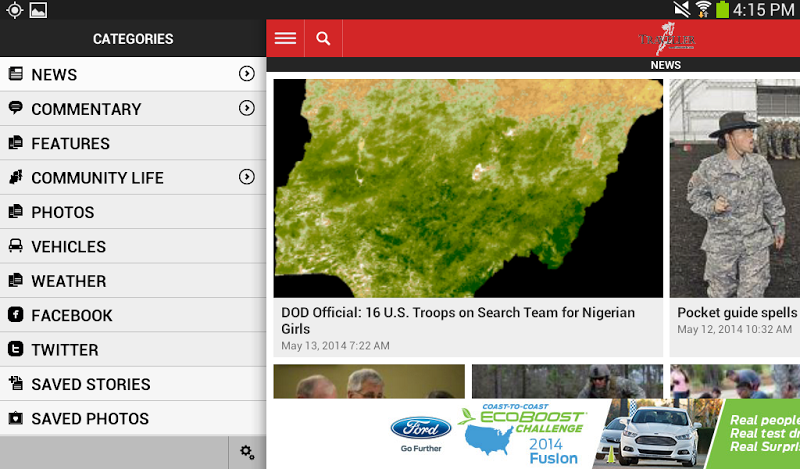Select the Vehicles car icon

[x=16, y=246]
